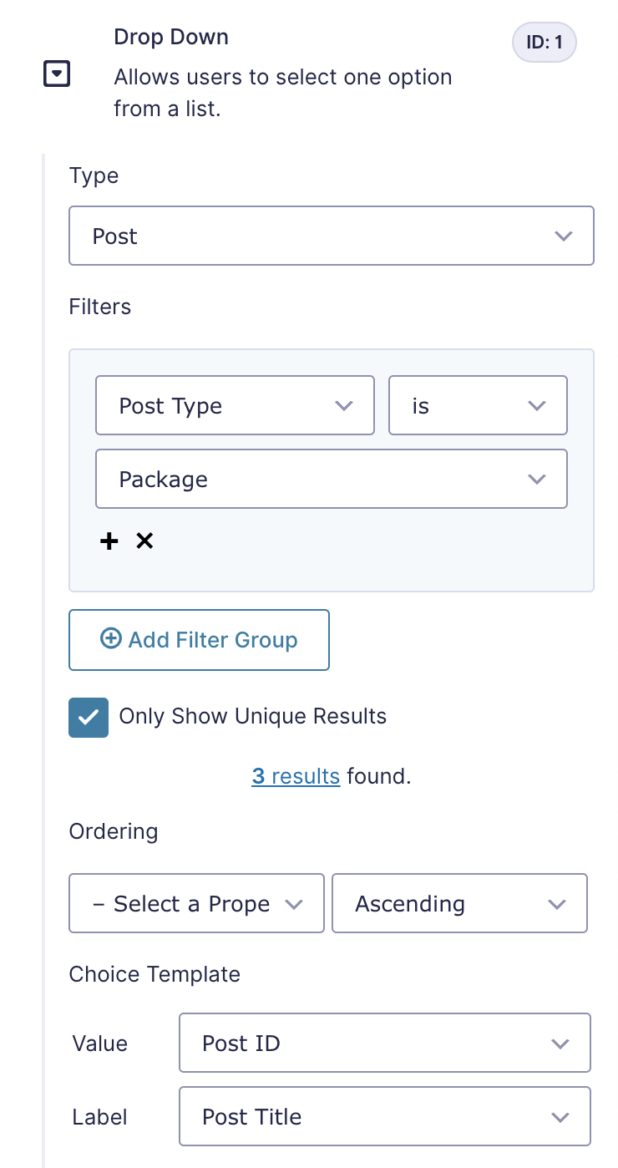This screenshot has width=618, height=1168.
Task: Open the Post Type filter dropdown
Action: pos(234,405)
